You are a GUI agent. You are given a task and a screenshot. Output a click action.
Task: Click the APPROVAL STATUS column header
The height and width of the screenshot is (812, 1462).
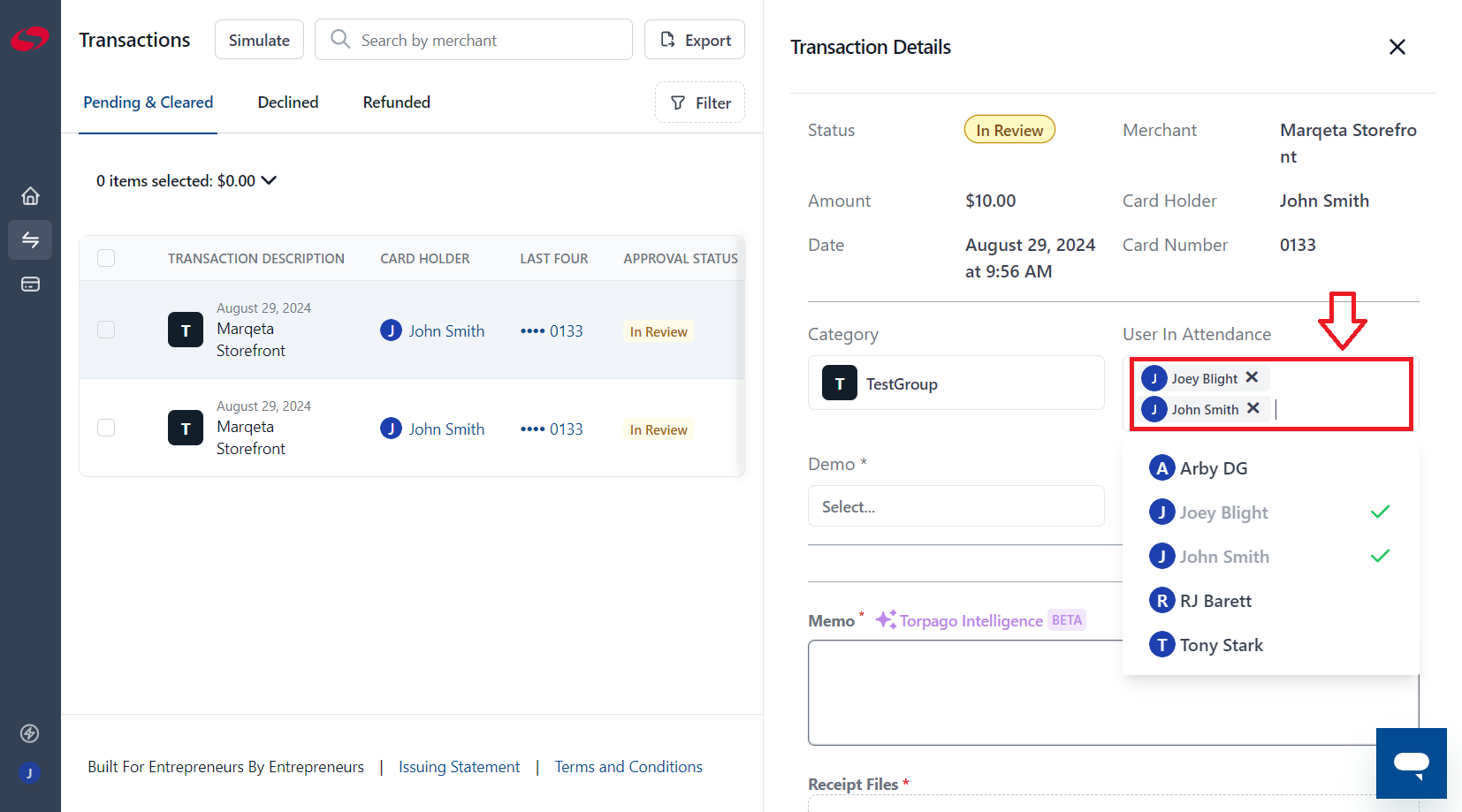click(681, 258)
